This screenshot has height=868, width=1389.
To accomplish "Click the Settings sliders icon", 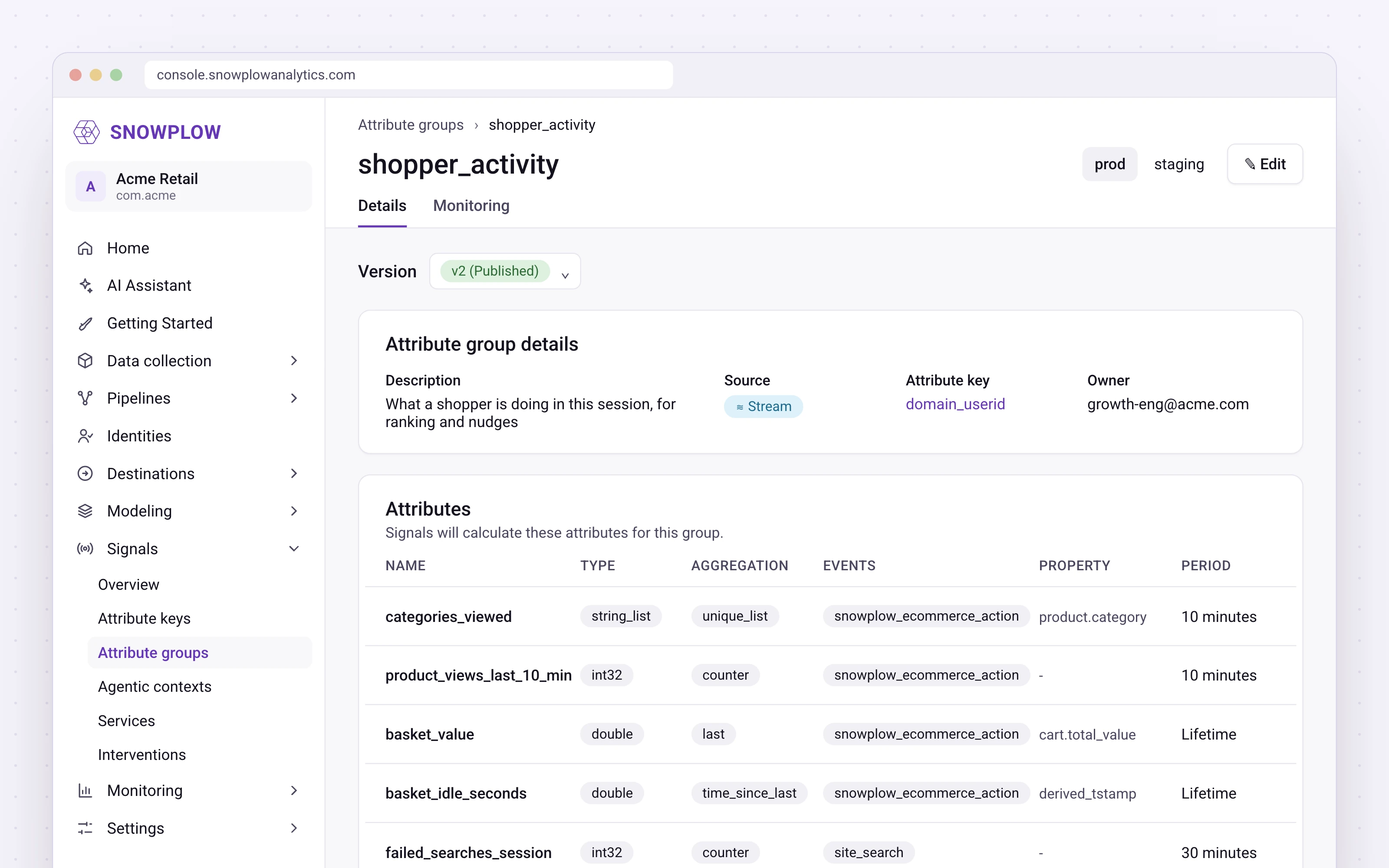I will click(85, 828).
